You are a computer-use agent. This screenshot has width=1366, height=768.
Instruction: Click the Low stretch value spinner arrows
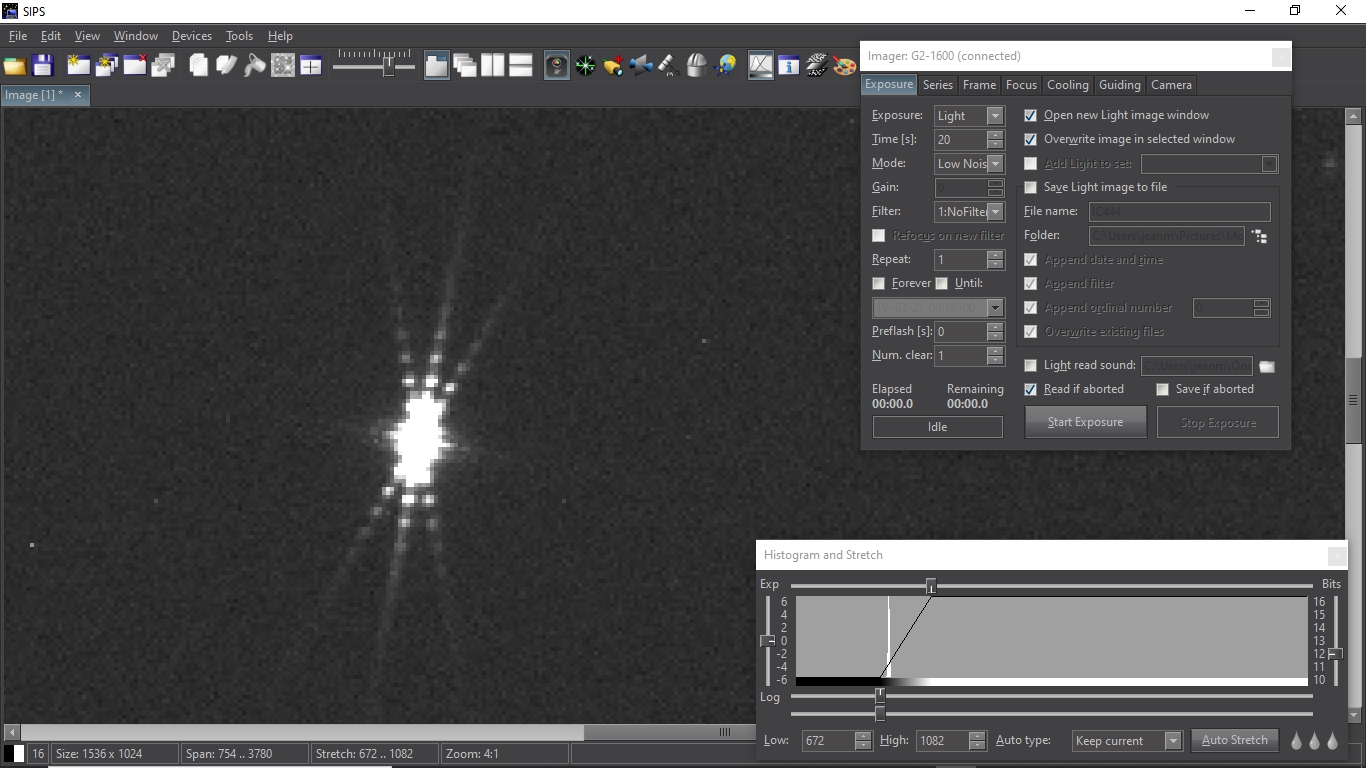pyautogui.click(x=863, y=741)
